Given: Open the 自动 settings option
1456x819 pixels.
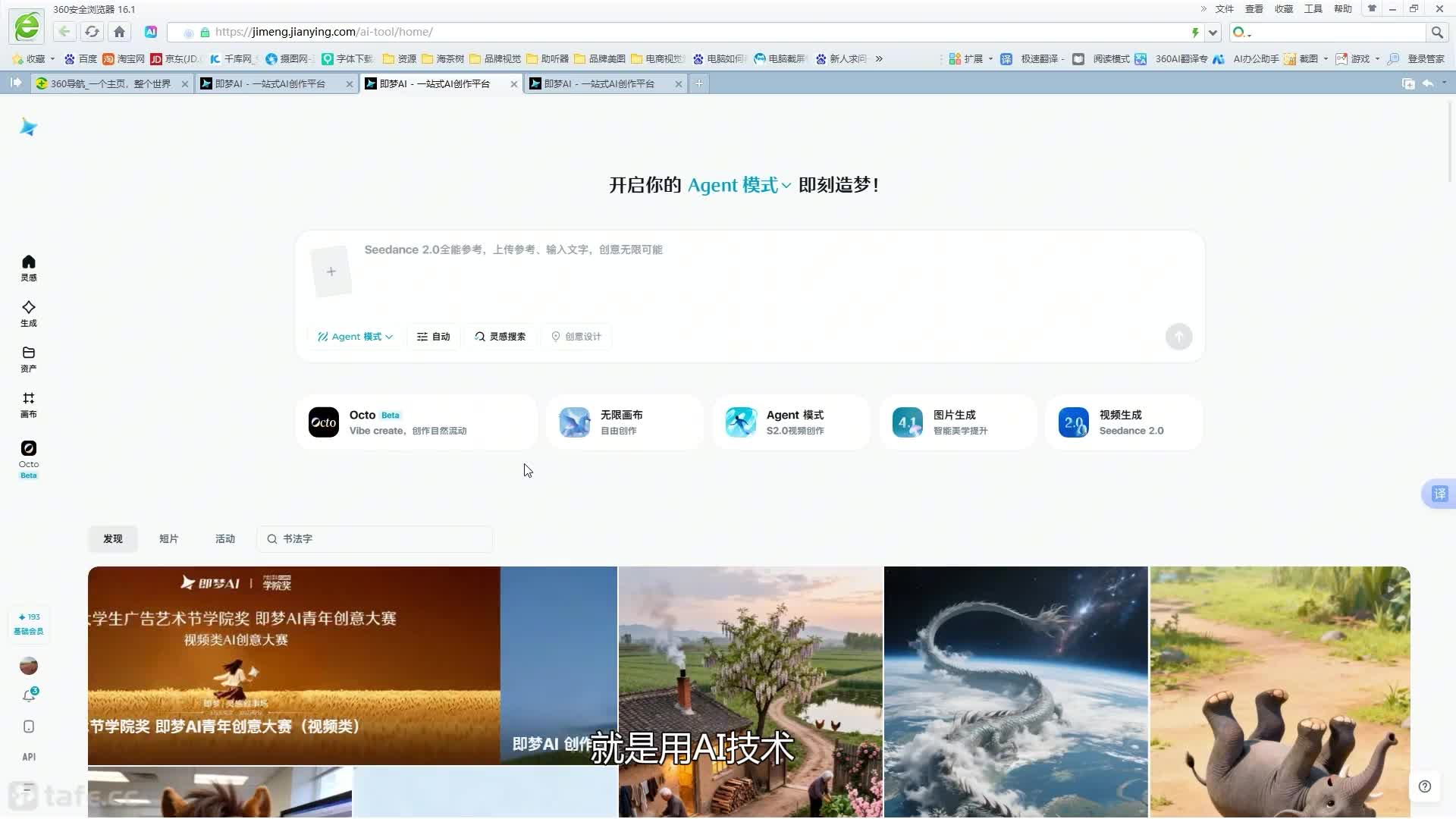Looking at the screenshot, I should 434,337.
